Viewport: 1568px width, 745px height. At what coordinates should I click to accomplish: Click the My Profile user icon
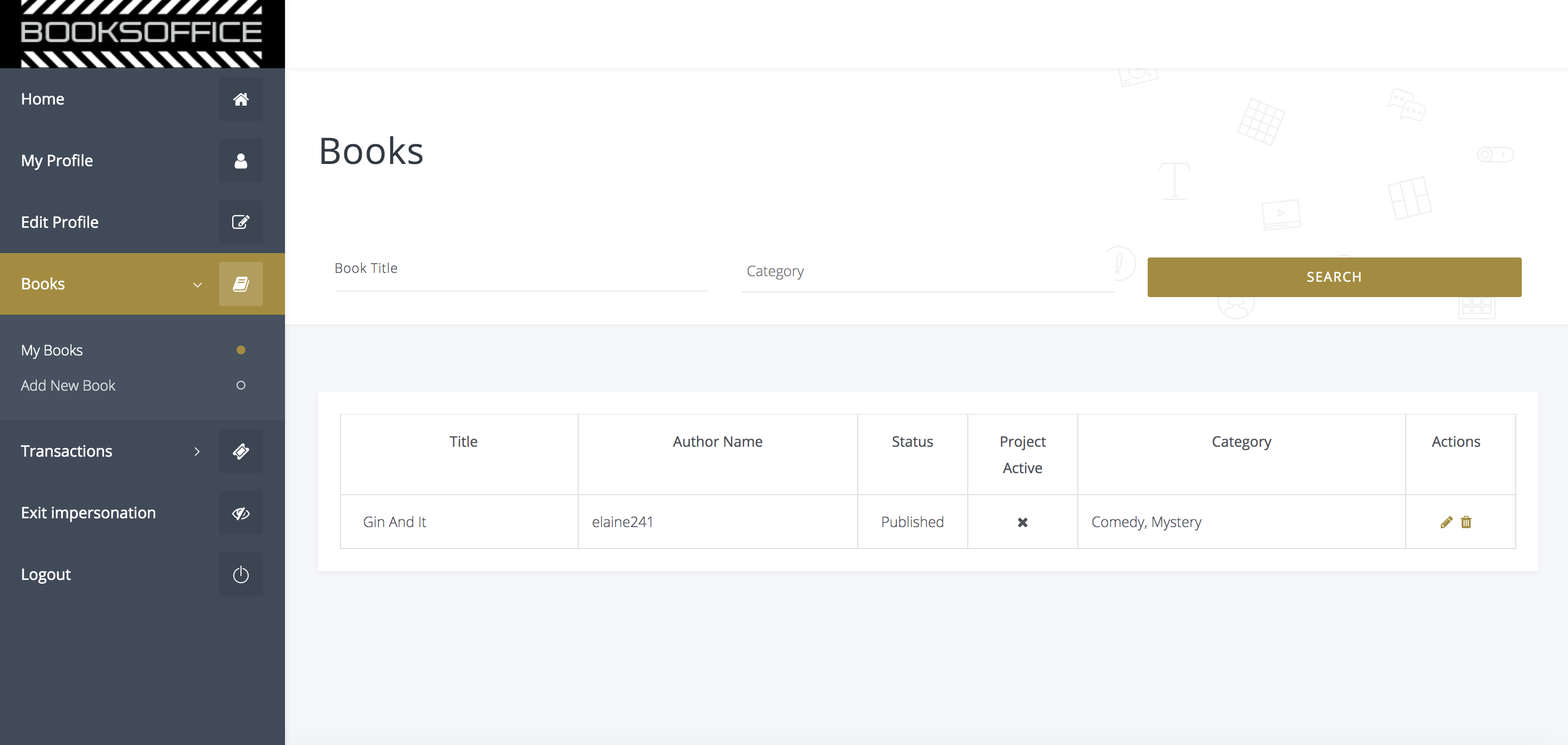240,161
